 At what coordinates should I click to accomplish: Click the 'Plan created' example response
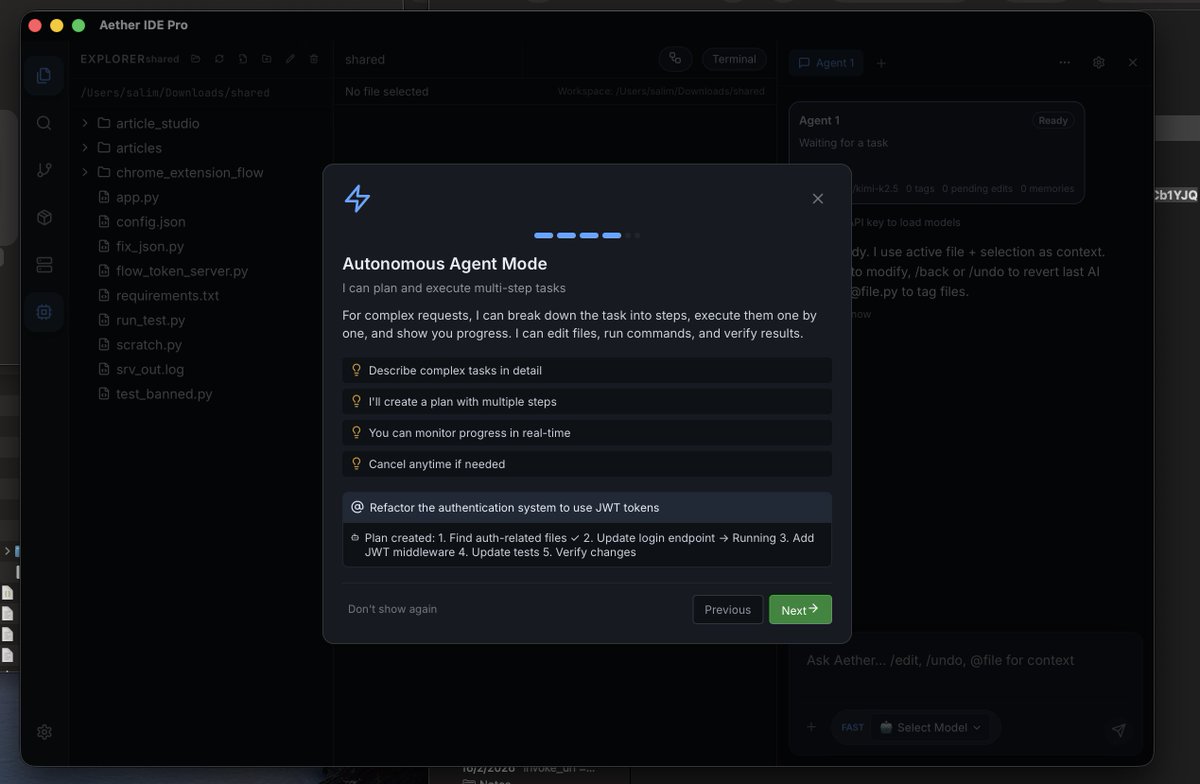pyautogui.click(x=587, y=545)
